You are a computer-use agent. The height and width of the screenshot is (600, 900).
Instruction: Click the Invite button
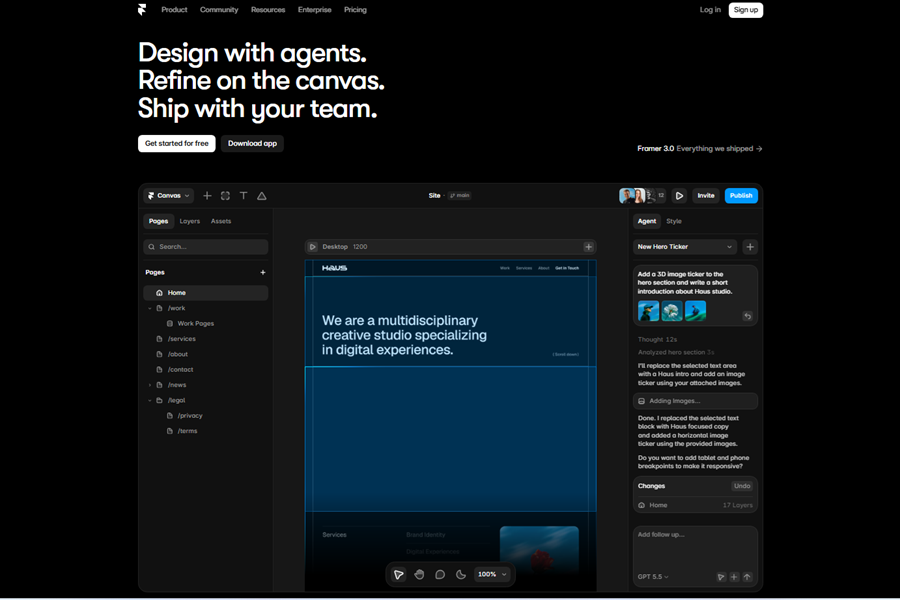[706, 196]
